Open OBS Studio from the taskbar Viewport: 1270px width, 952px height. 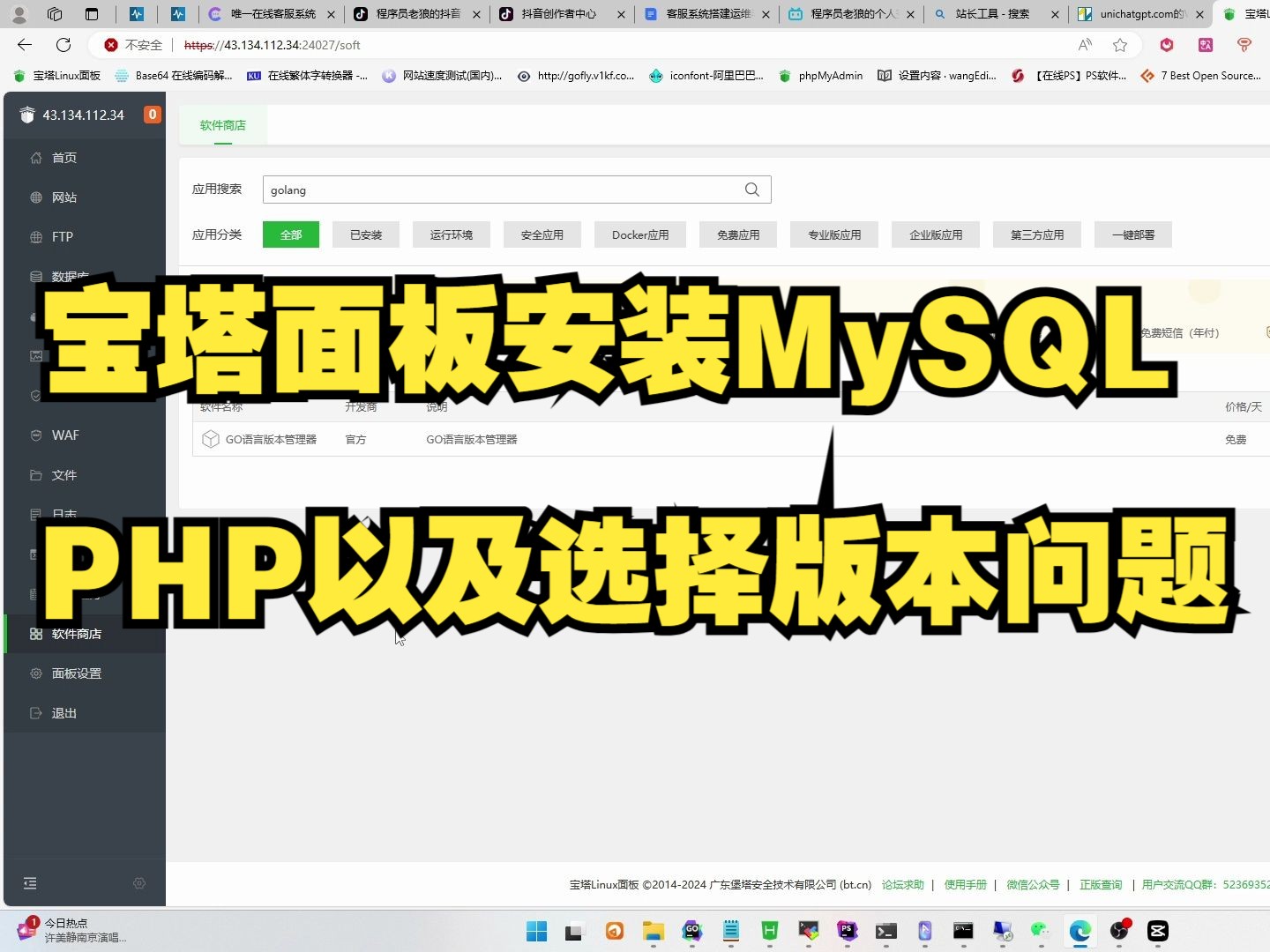(1119, 931)
